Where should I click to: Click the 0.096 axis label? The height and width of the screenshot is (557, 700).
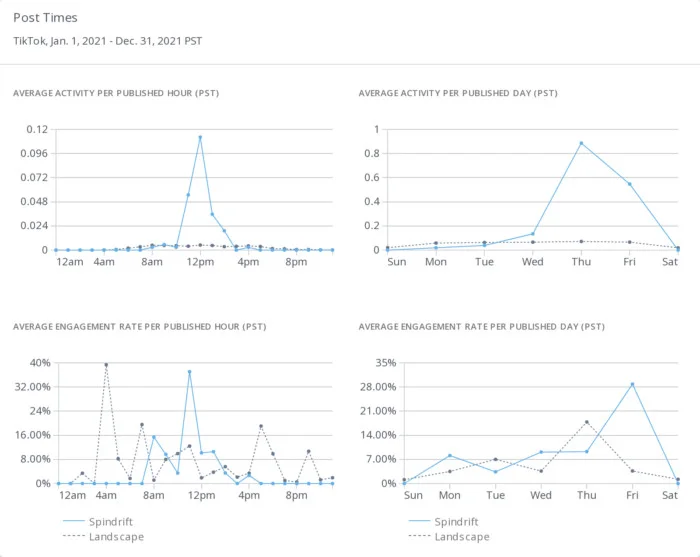click(x=34, y=154)
